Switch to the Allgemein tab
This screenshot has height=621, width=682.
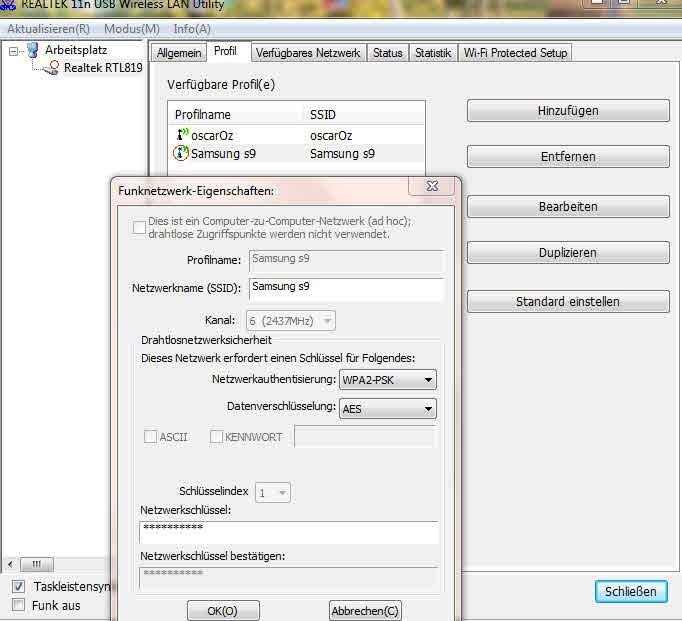coord(179,53)
